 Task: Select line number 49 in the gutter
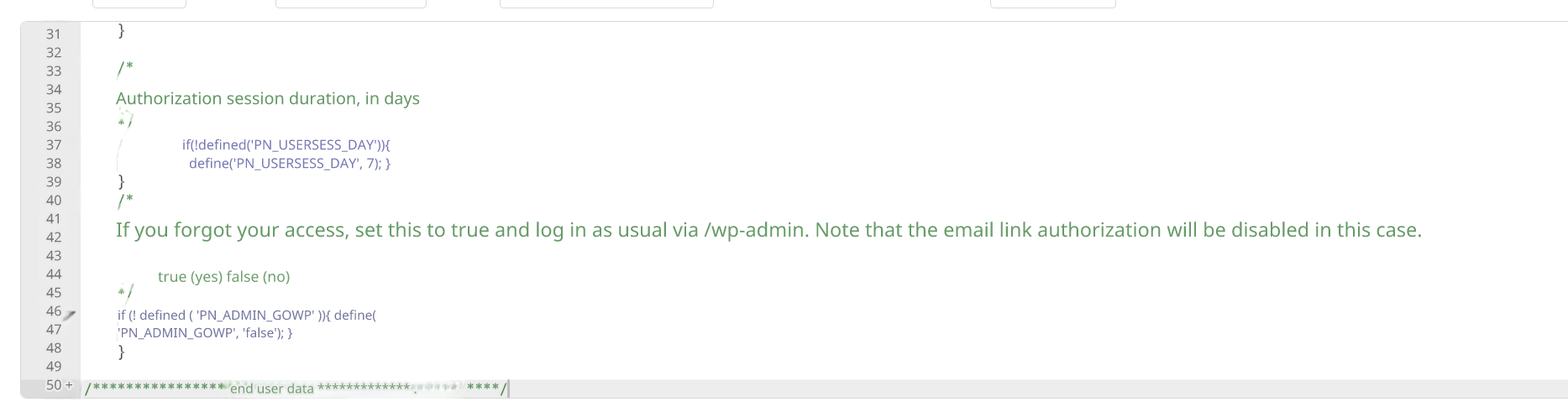click(x=54, y=367)
